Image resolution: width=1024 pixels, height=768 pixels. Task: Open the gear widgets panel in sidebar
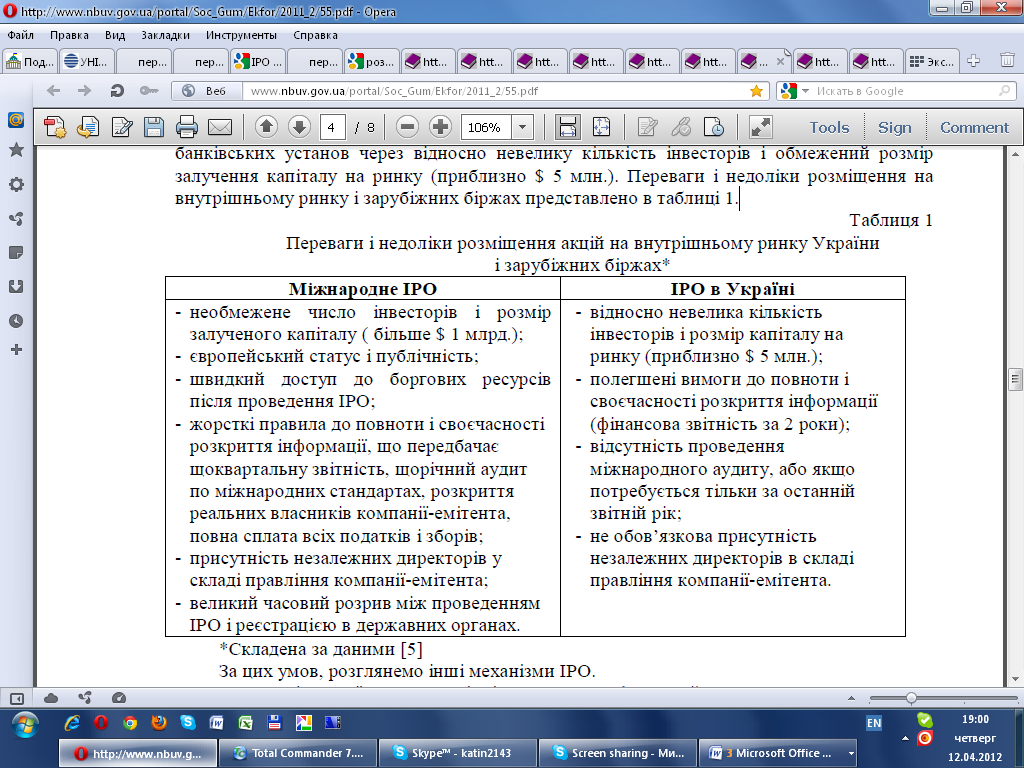[x=16, y=185]
